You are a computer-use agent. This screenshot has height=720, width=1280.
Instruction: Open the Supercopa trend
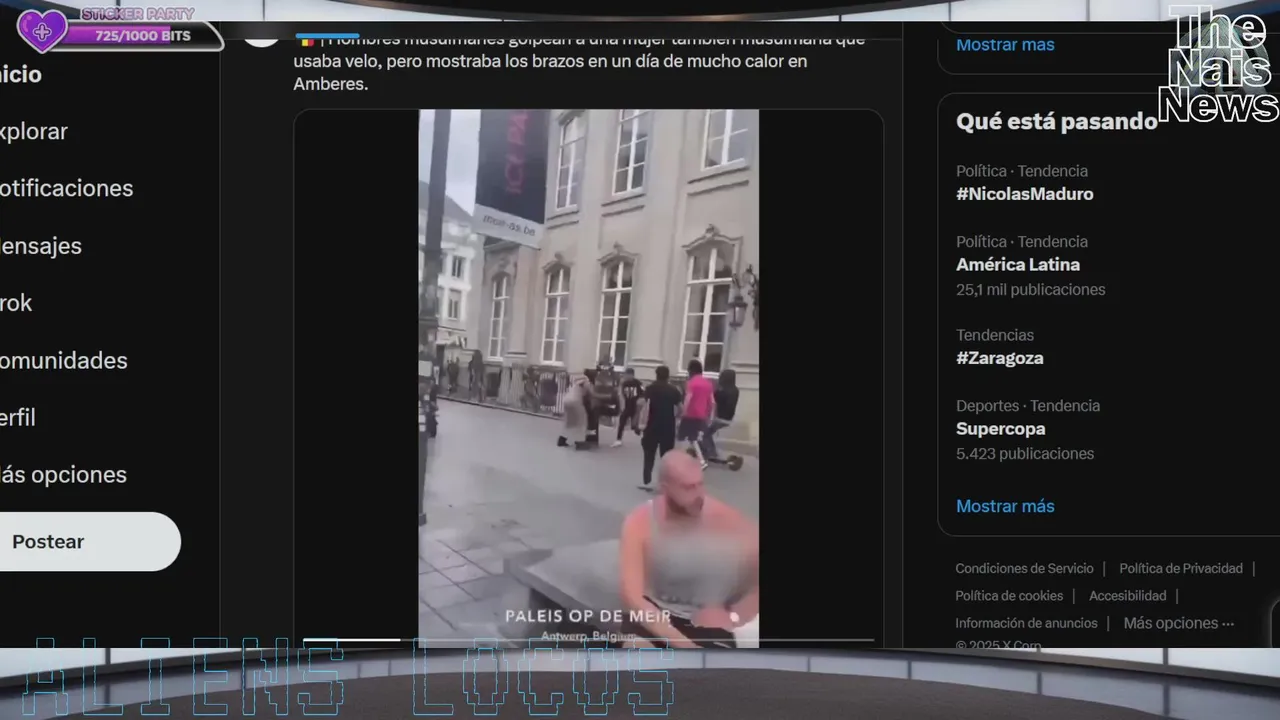1001,429
